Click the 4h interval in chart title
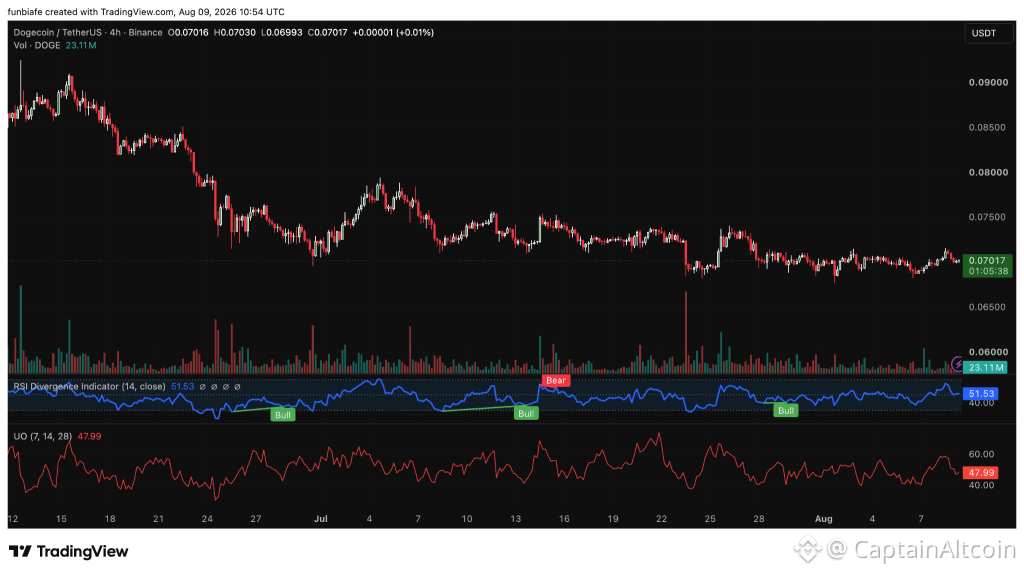The width and height of the screenshot is (1024, 574). 115,33
